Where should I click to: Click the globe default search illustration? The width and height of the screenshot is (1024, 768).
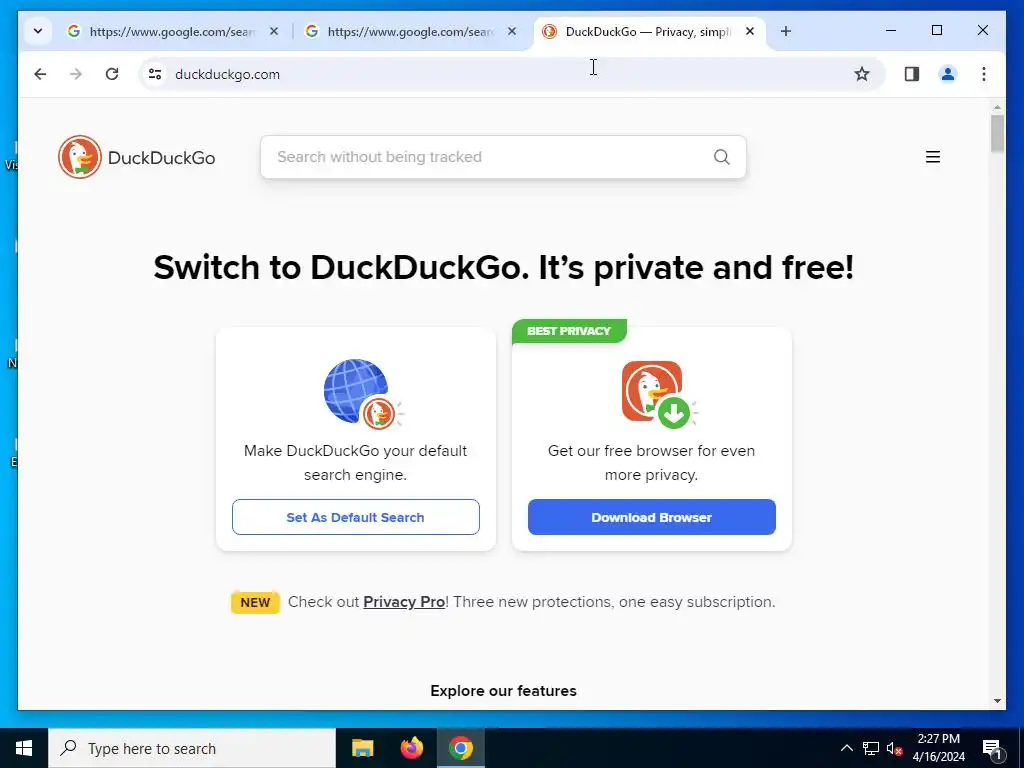tap(363, 394)
